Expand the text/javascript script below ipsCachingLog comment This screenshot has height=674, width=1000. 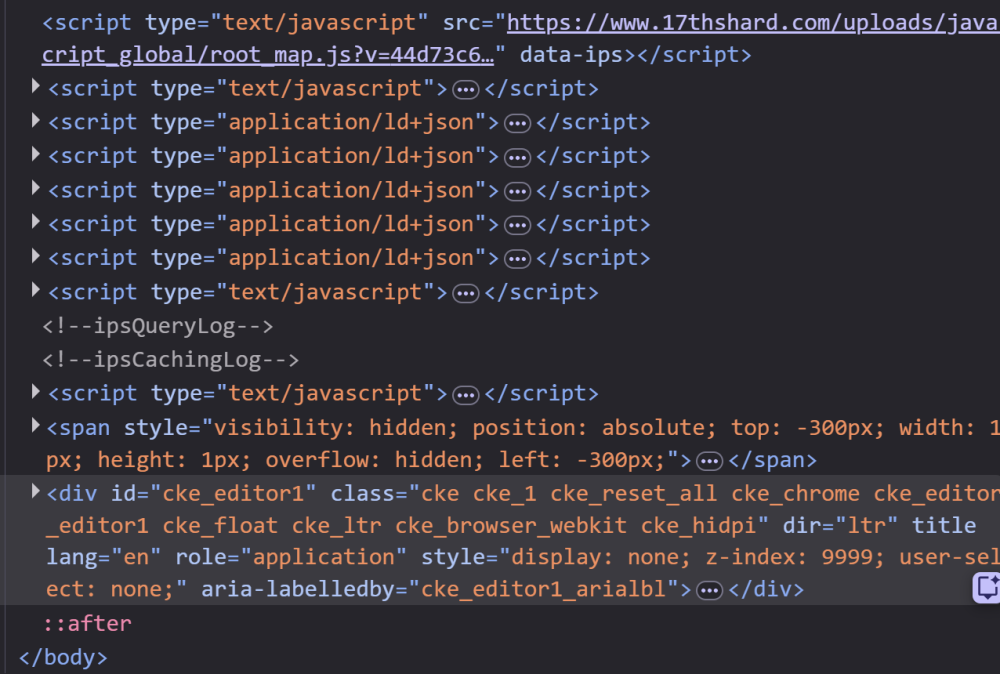[36, 392]
